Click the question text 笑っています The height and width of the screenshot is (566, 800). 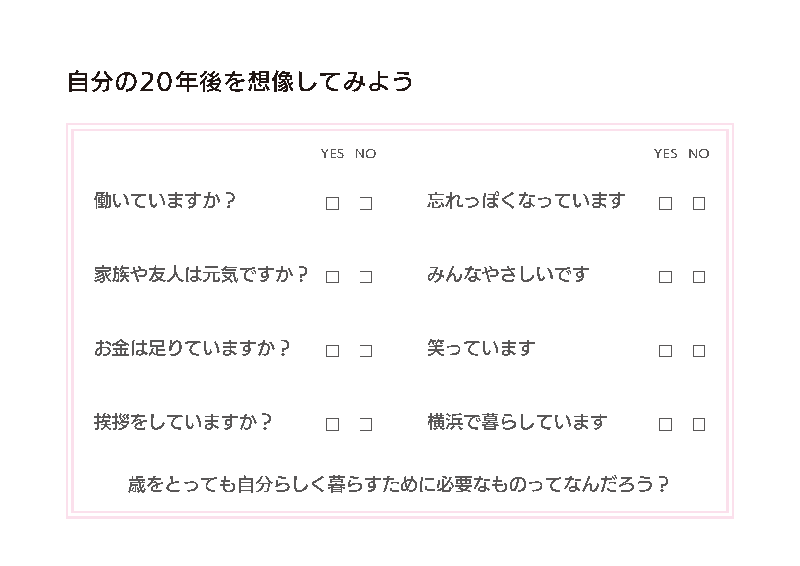(x=481, y=348)
